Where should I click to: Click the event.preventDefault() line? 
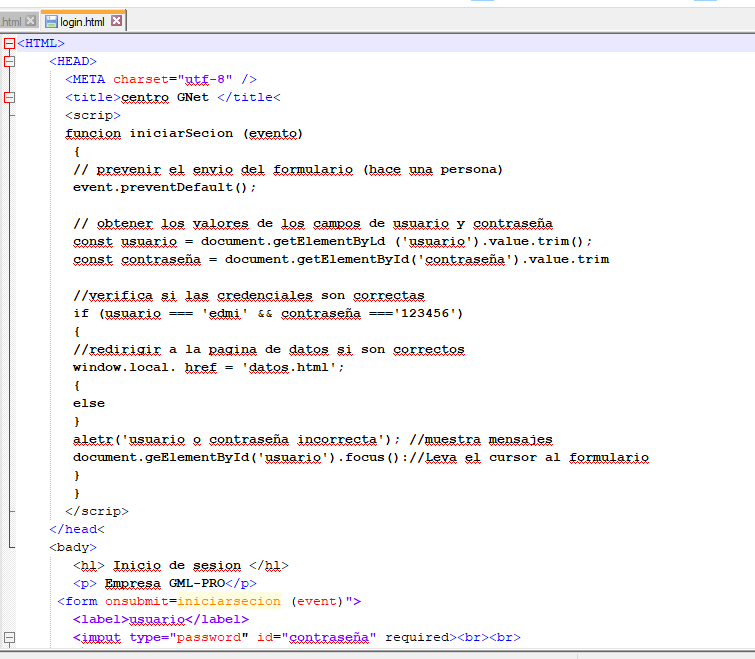[164, 187]
